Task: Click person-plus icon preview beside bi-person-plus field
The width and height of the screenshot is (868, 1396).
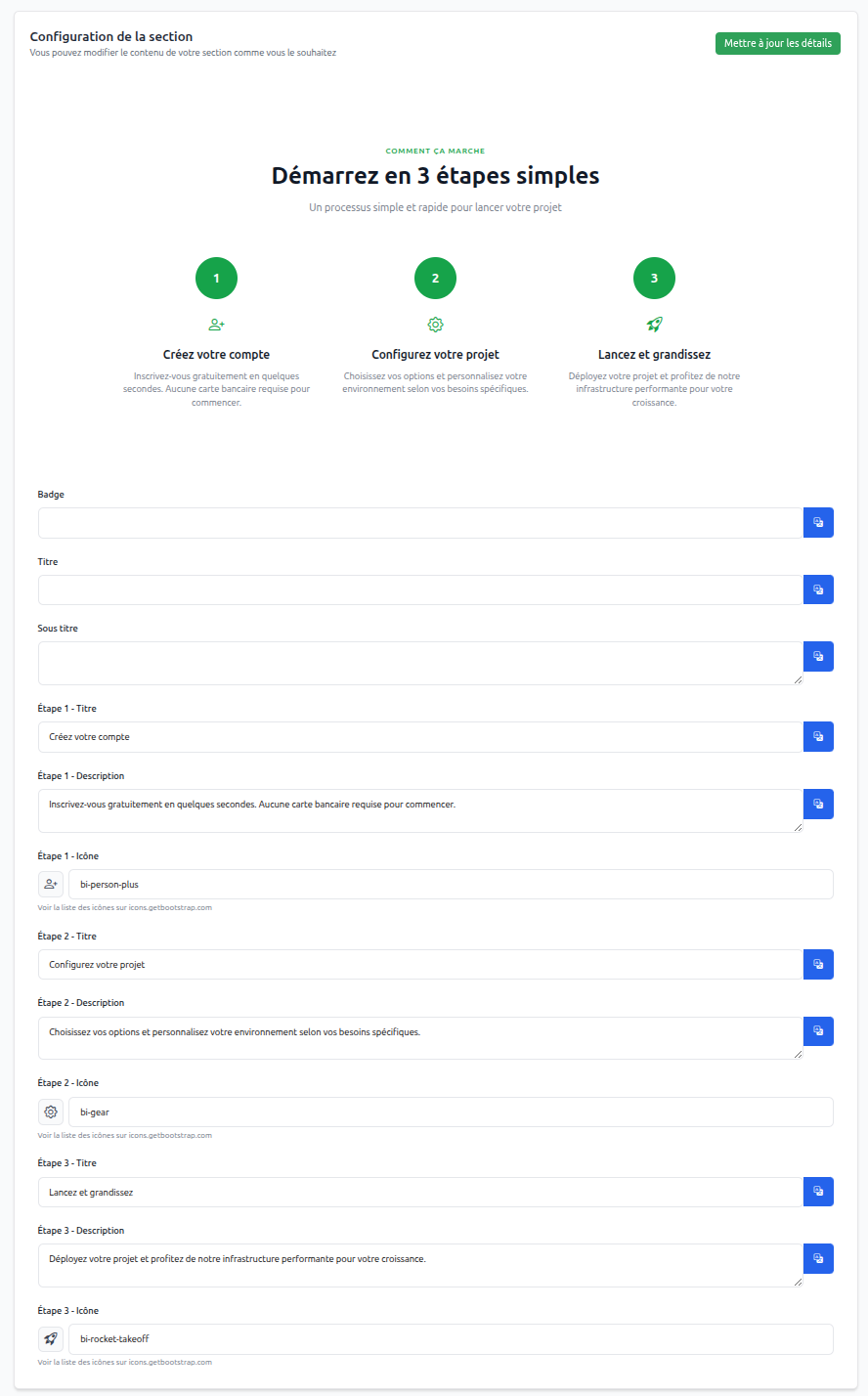Action: pos(51,885)
